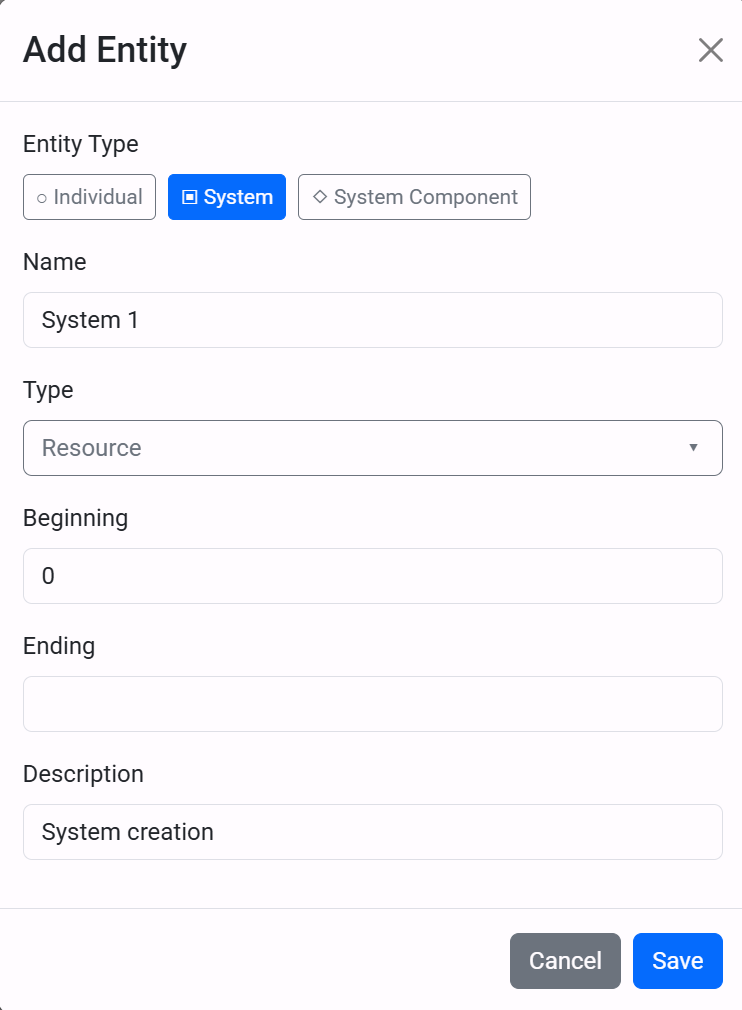
Task: Click the Name field containing System 1
Action: click(372, 320)
